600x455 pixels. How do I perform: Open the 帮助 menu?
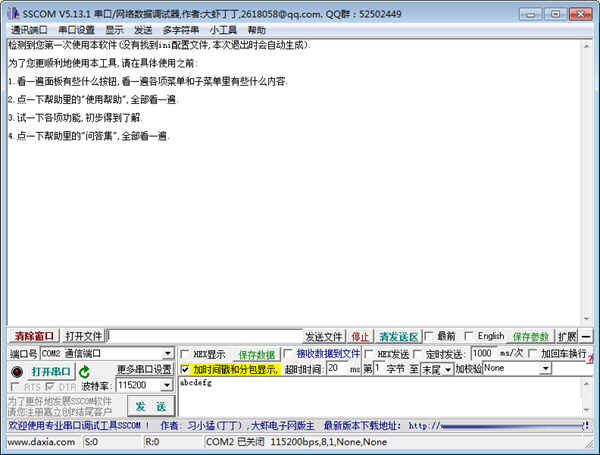point(257,30)
